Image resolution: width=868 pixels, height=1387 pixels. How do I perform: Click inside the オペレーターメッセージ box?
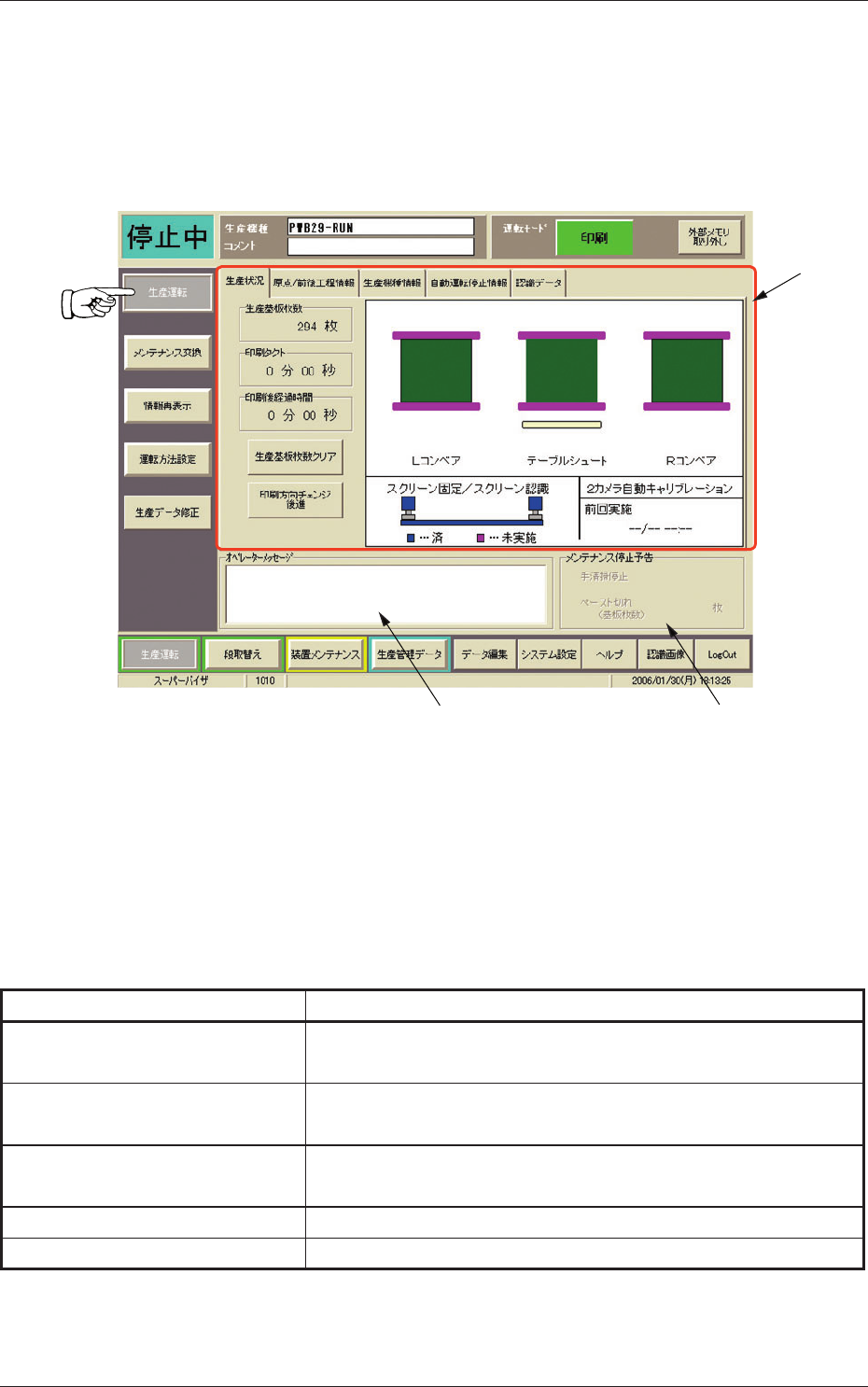385,595
